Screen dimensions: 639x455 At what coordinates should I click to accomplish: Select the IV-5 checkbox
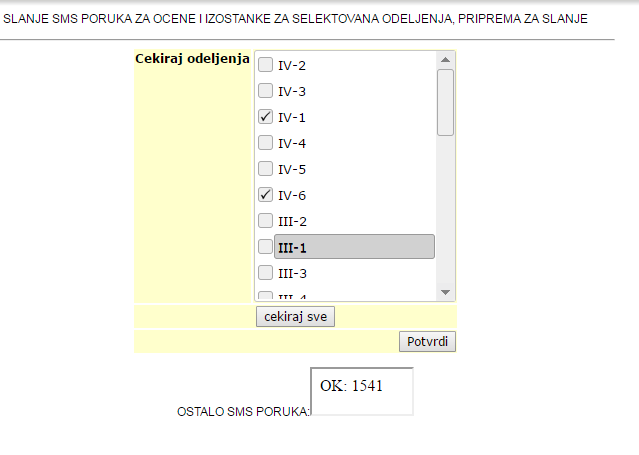coord(266,169)
